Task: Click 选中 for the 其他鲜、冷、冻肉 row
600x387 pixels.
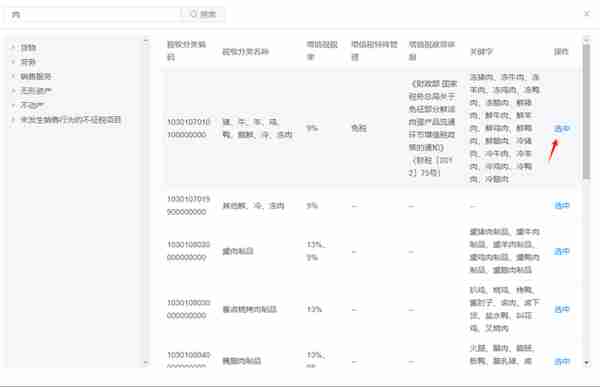Action: (x=562, y=206)
